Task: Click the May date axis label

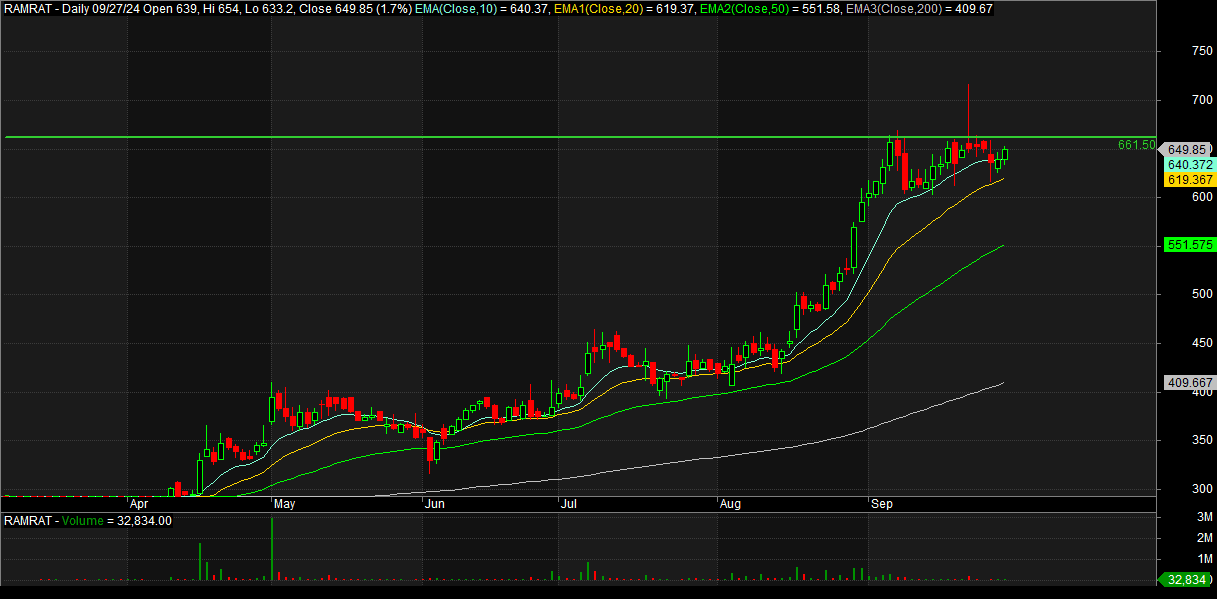Action: (x=285, y=504)
